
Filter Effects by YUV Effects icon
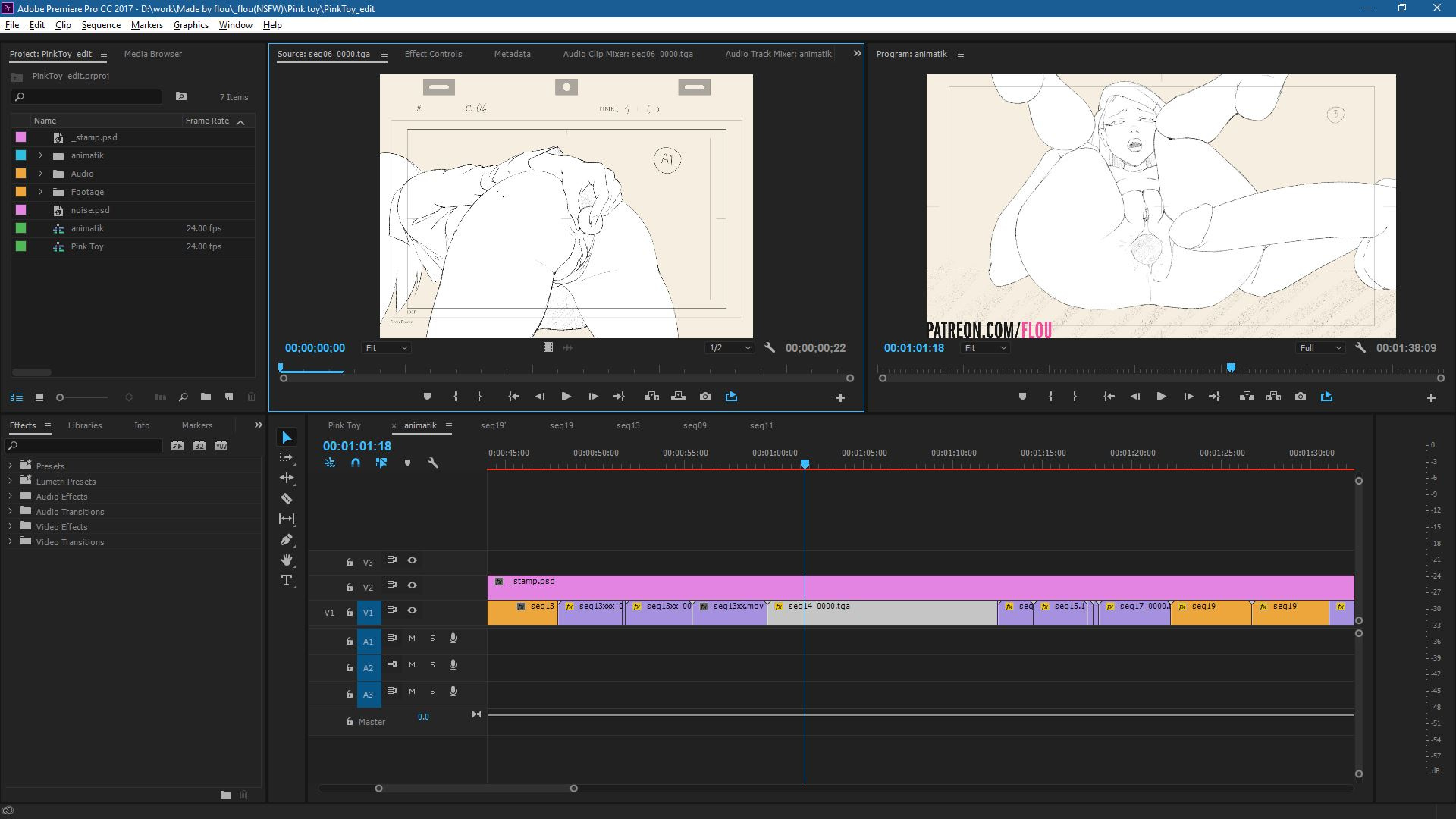221,446
